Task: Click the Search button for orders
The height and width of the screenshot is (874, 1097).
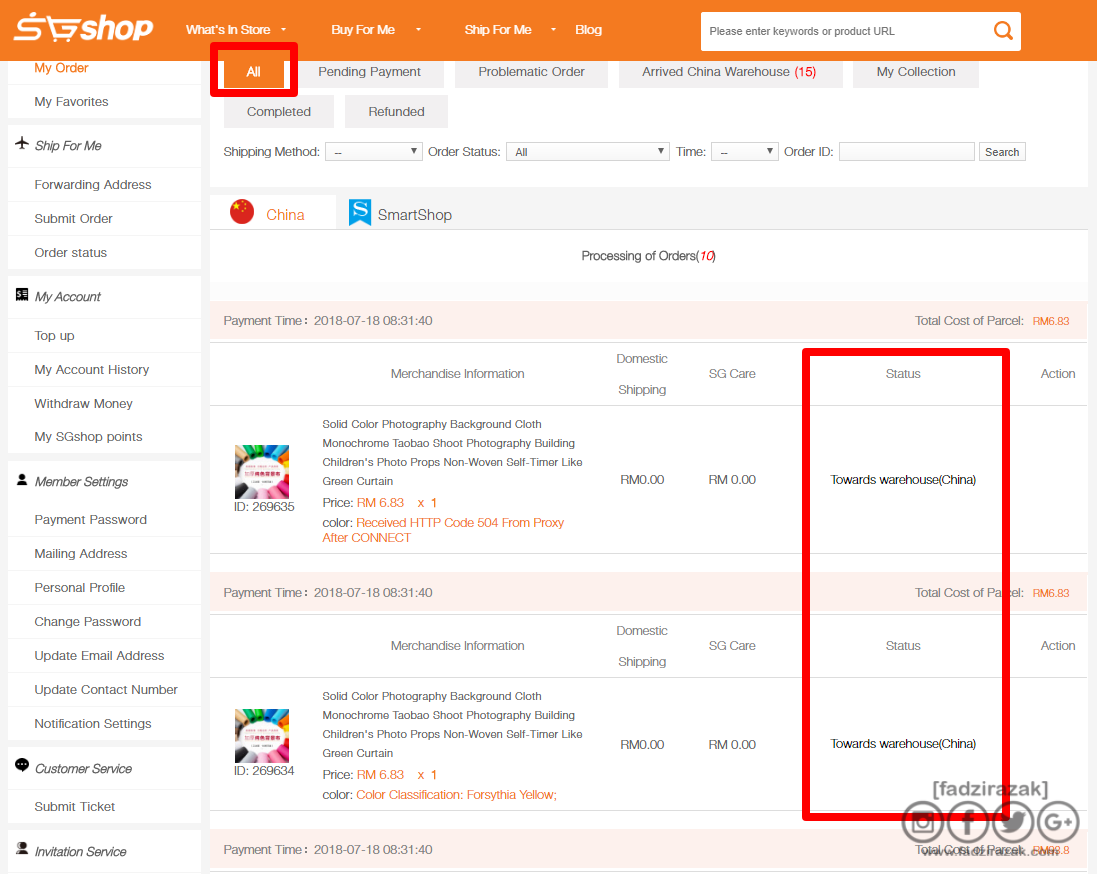Action: click(1002, 152)
